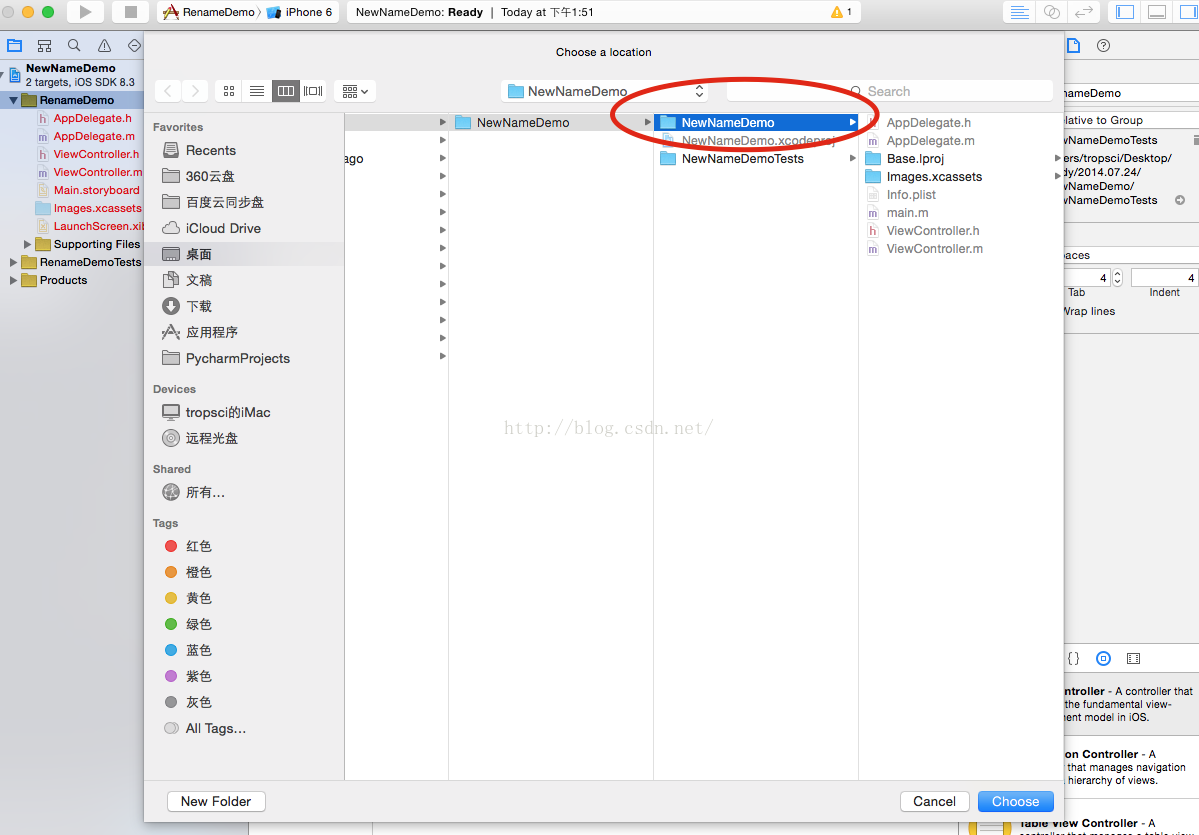The image size is (1199, 835).
Task: Toggle the Navigator panel visibility
Action: point(1125,12)
